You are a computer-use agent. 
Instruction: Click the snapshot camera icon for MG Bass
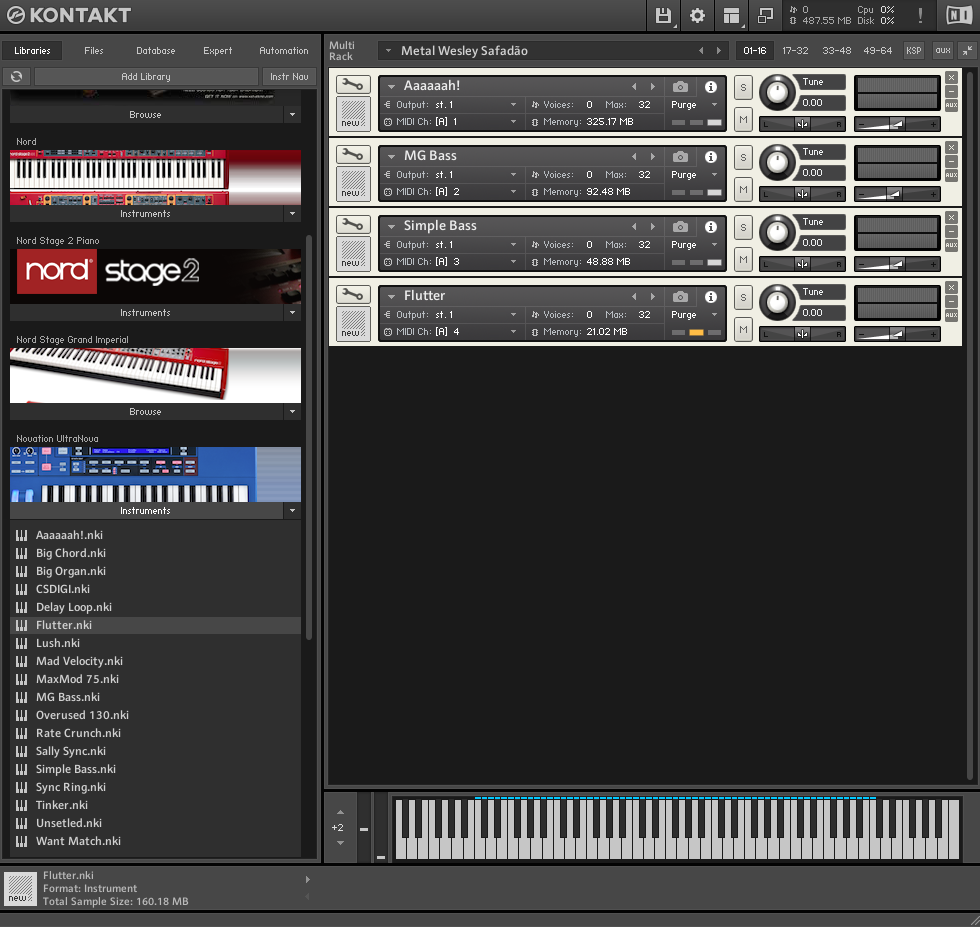click(680, 157)
